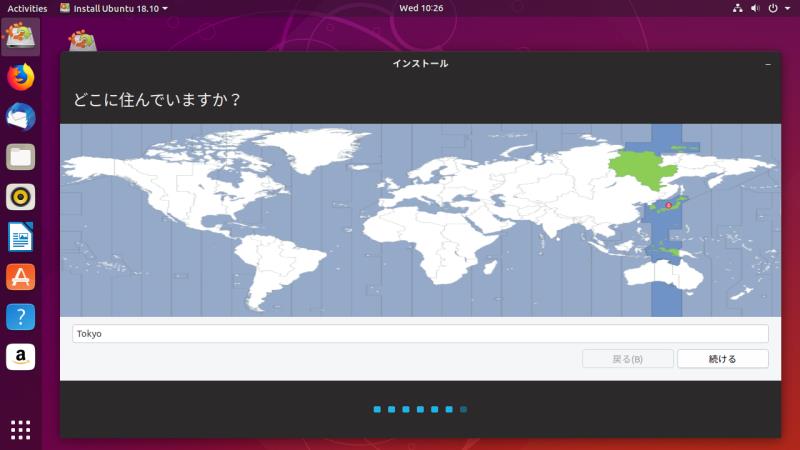
Task: Select the Ubuntu installer dock icon
Action: click(x=20, y=37)
